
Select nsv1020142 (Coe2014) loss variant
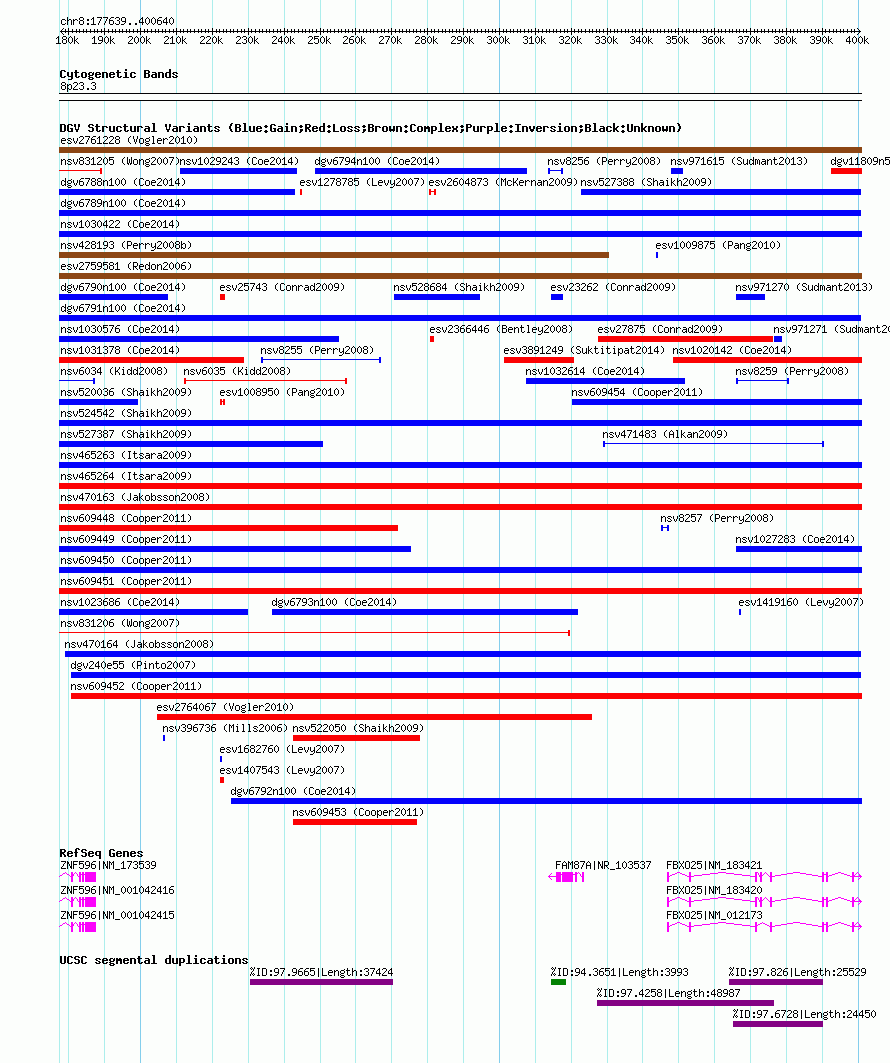point(767,360)
